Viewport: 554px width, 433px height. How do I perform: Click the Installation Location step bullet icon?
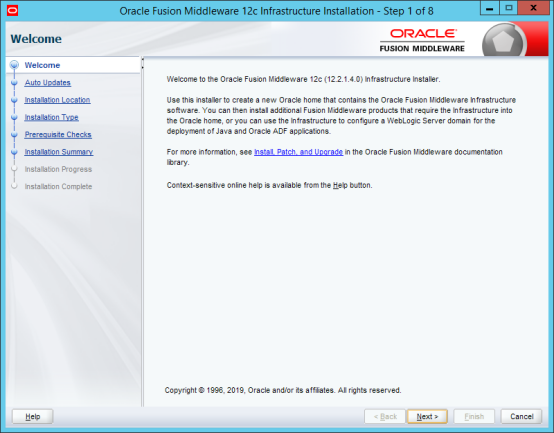(x=14, y=100)
